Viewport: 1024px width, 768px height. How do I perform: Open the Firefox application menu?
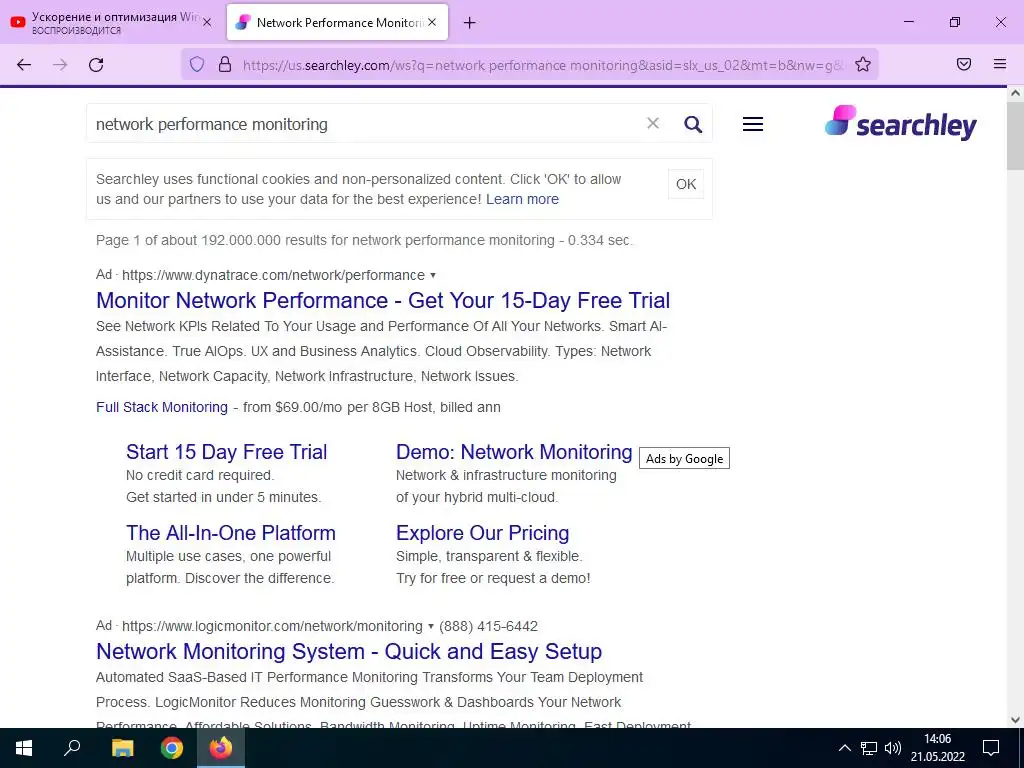[x=1000, y=64]
